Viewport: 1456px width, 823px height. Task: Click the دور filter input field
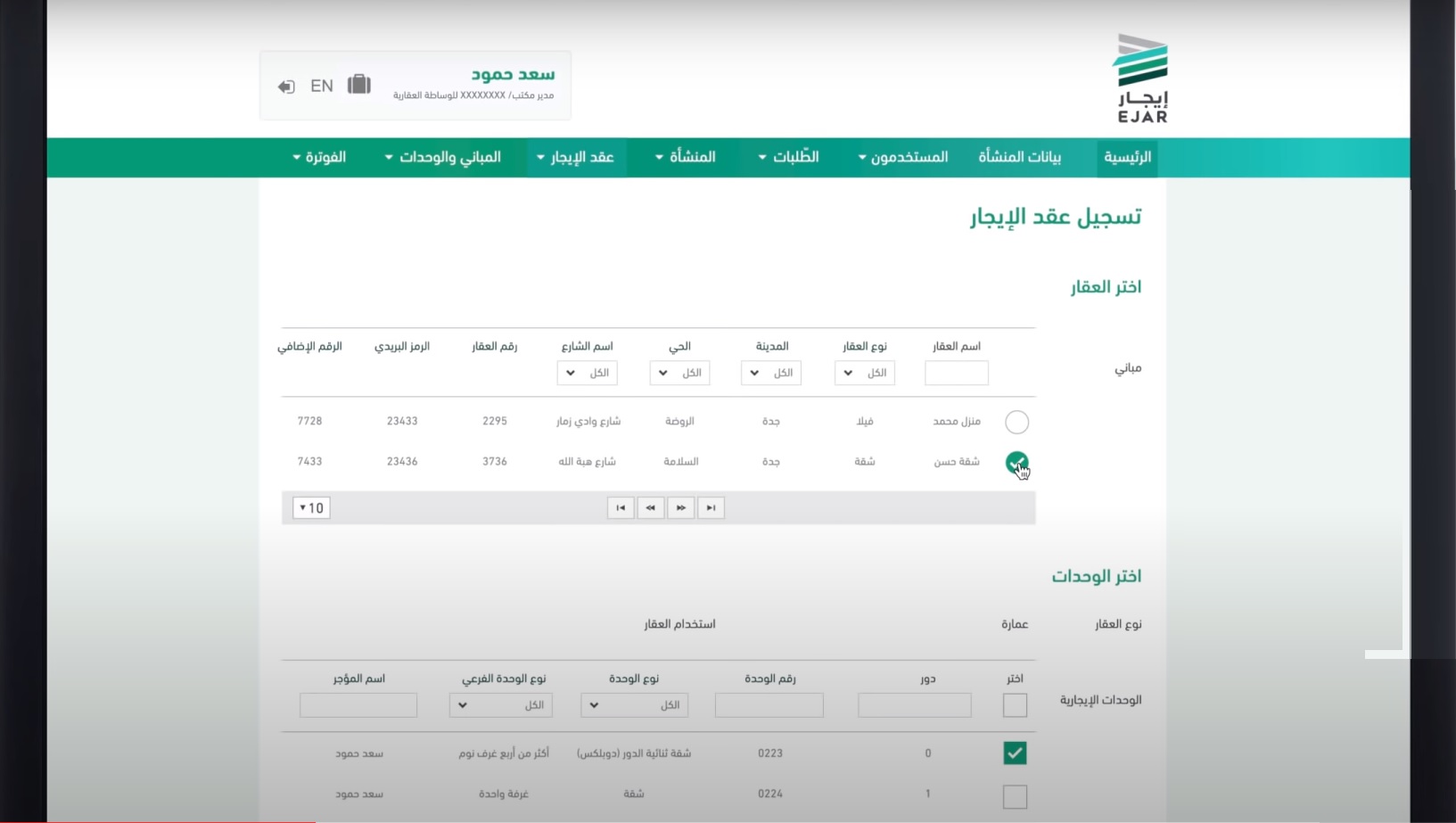[x=915, y=705]
